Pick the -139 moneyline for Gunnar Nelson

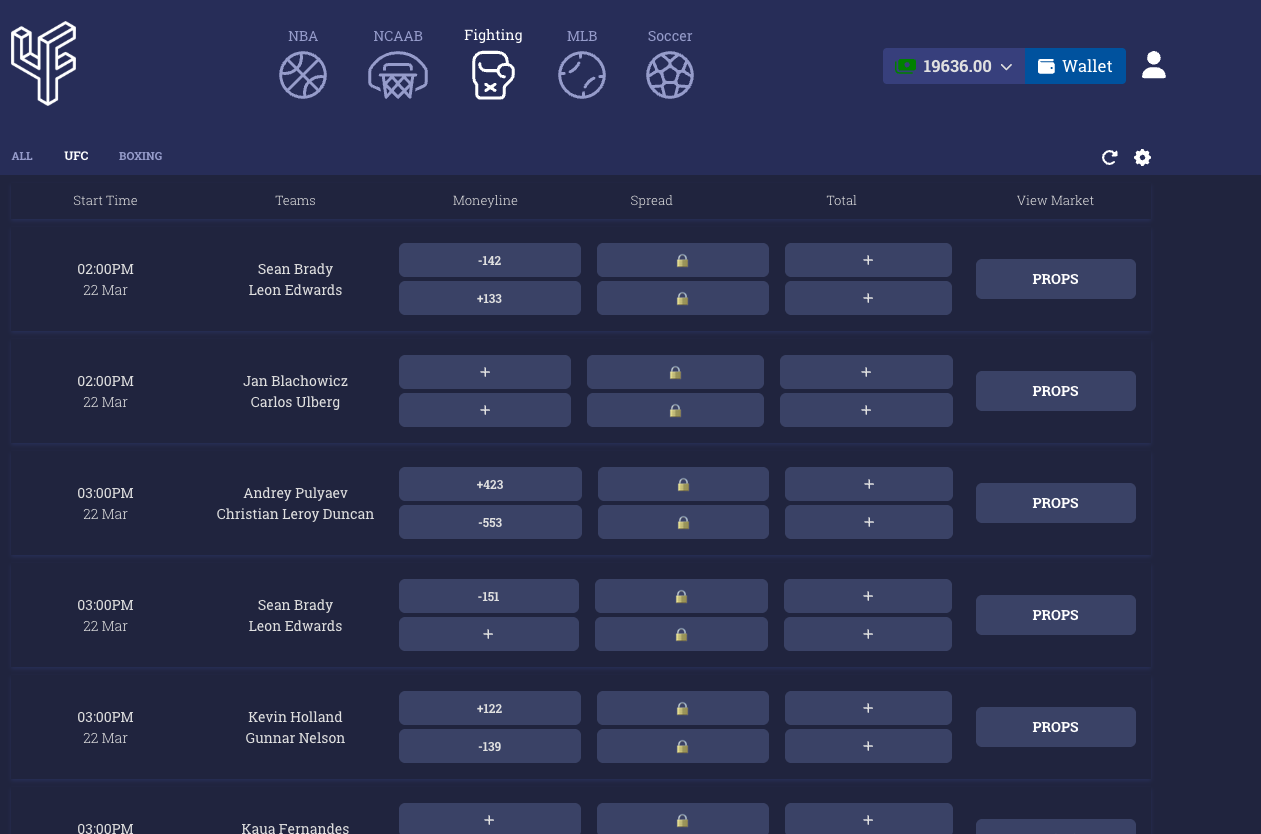click(490, 746)
